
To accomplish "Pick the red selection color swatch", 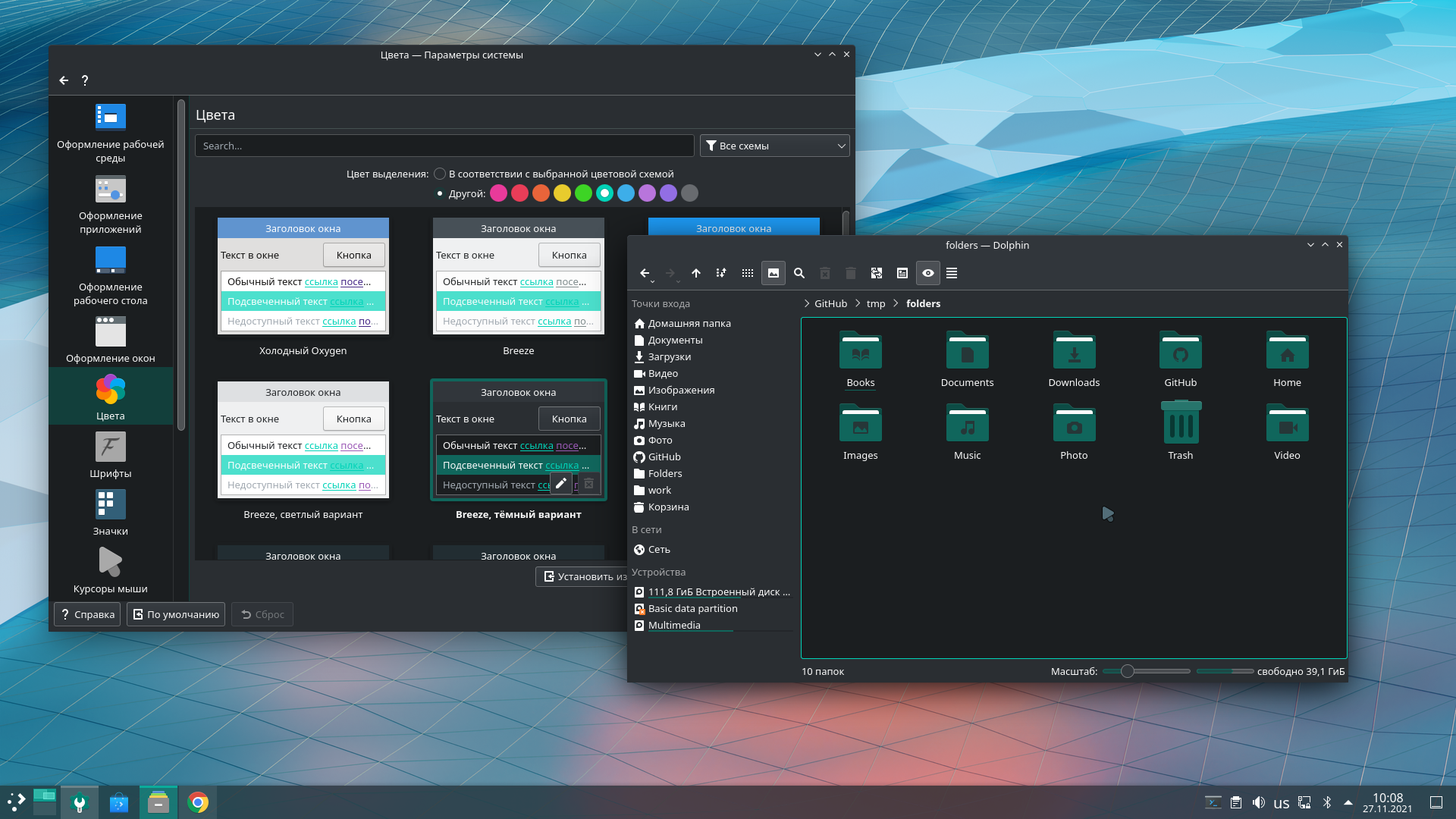I will pos(519,193).
